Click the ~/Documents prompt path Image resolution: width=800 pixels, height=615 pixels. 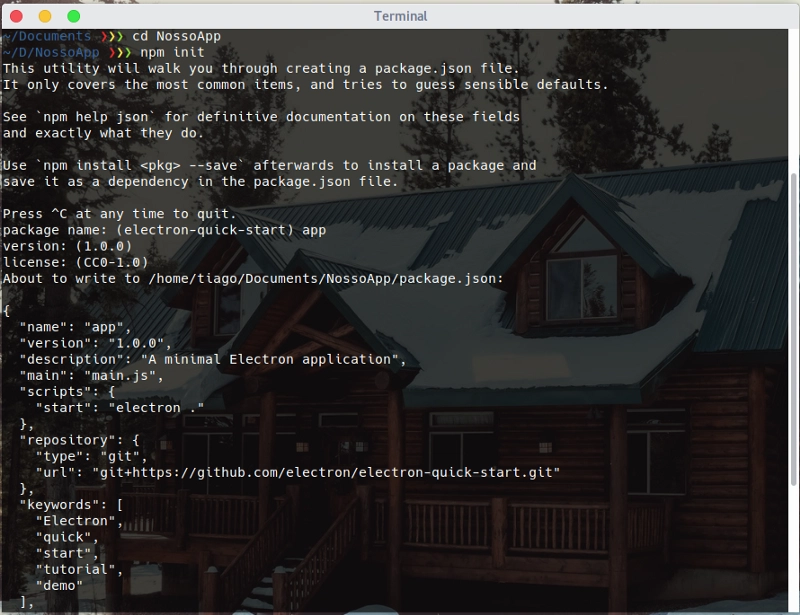[47, 36]
